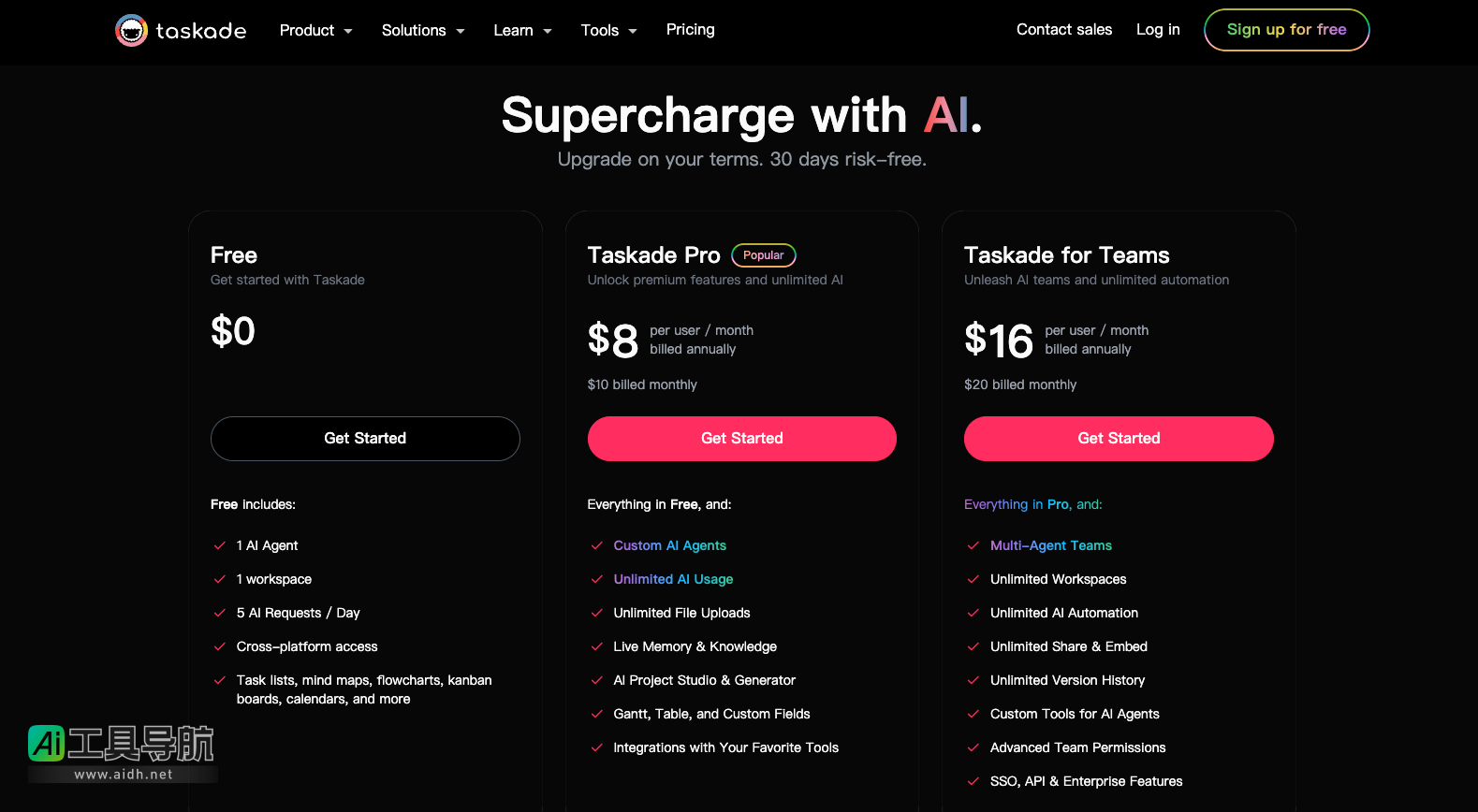This screenshot has height=812, width=1478.
Task: Click Get Started for Taskade Pro
Action: [x=741, y=439]
